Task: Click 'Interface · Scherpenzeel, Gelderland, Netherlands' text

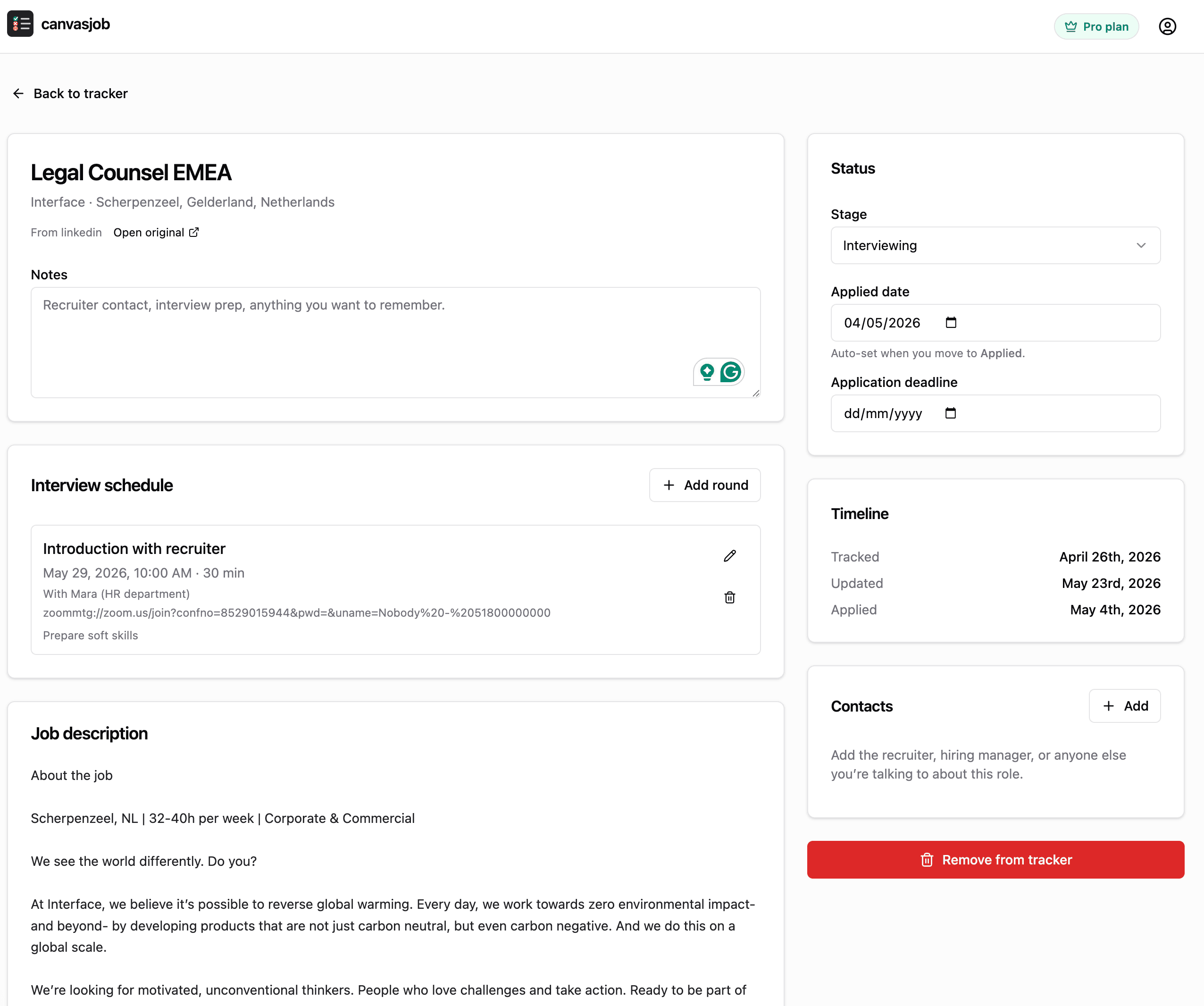Action: click(x=182, y=202)
